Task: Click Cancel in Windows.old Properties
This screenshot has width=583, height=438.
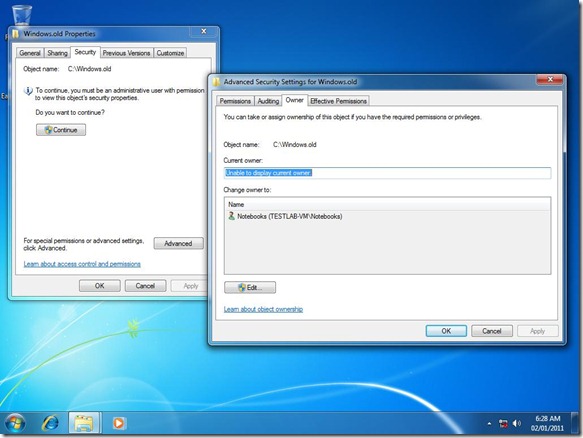Action: point(145,286)
